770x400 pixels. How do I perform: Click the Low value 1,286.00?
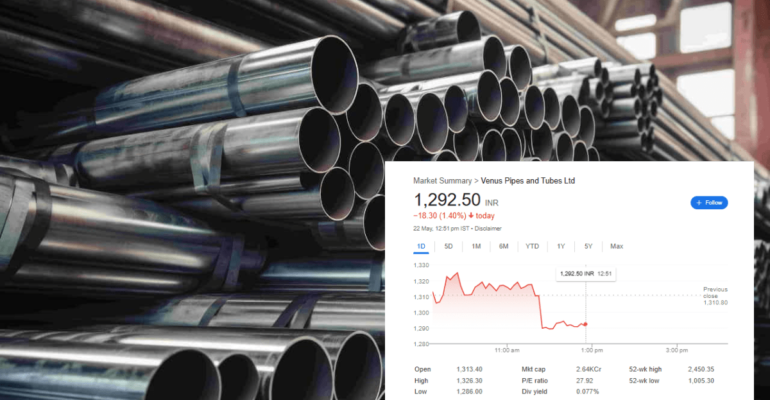(x=469, y=392)
